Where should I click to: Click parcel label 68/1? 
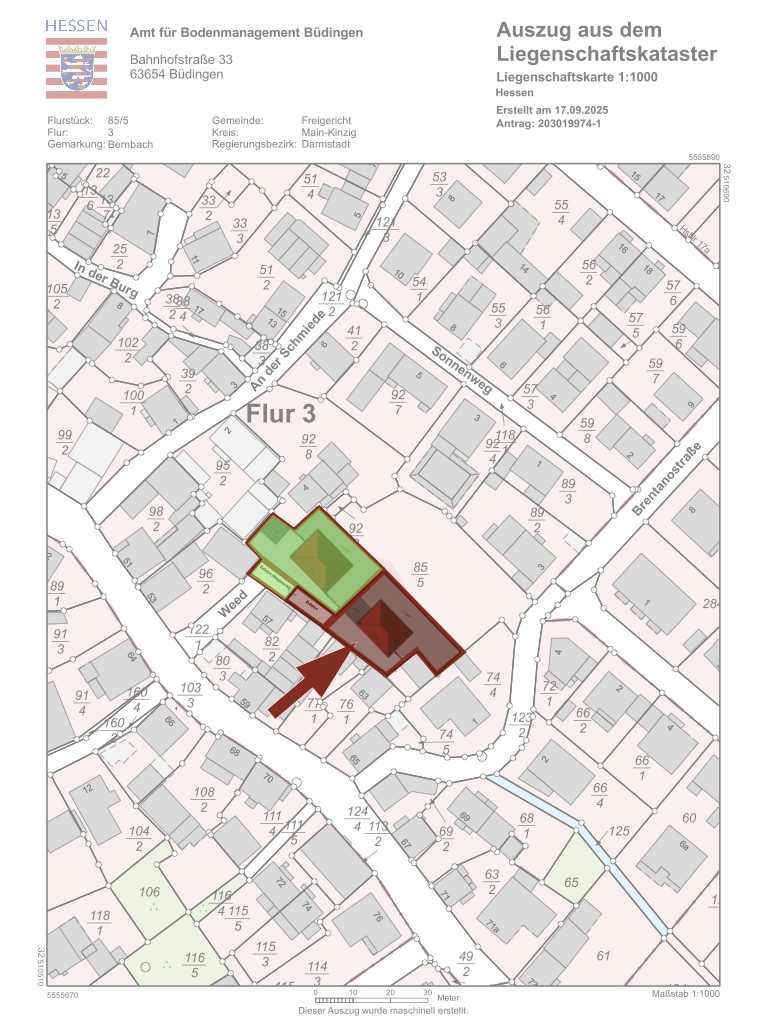tap(527, 825)
